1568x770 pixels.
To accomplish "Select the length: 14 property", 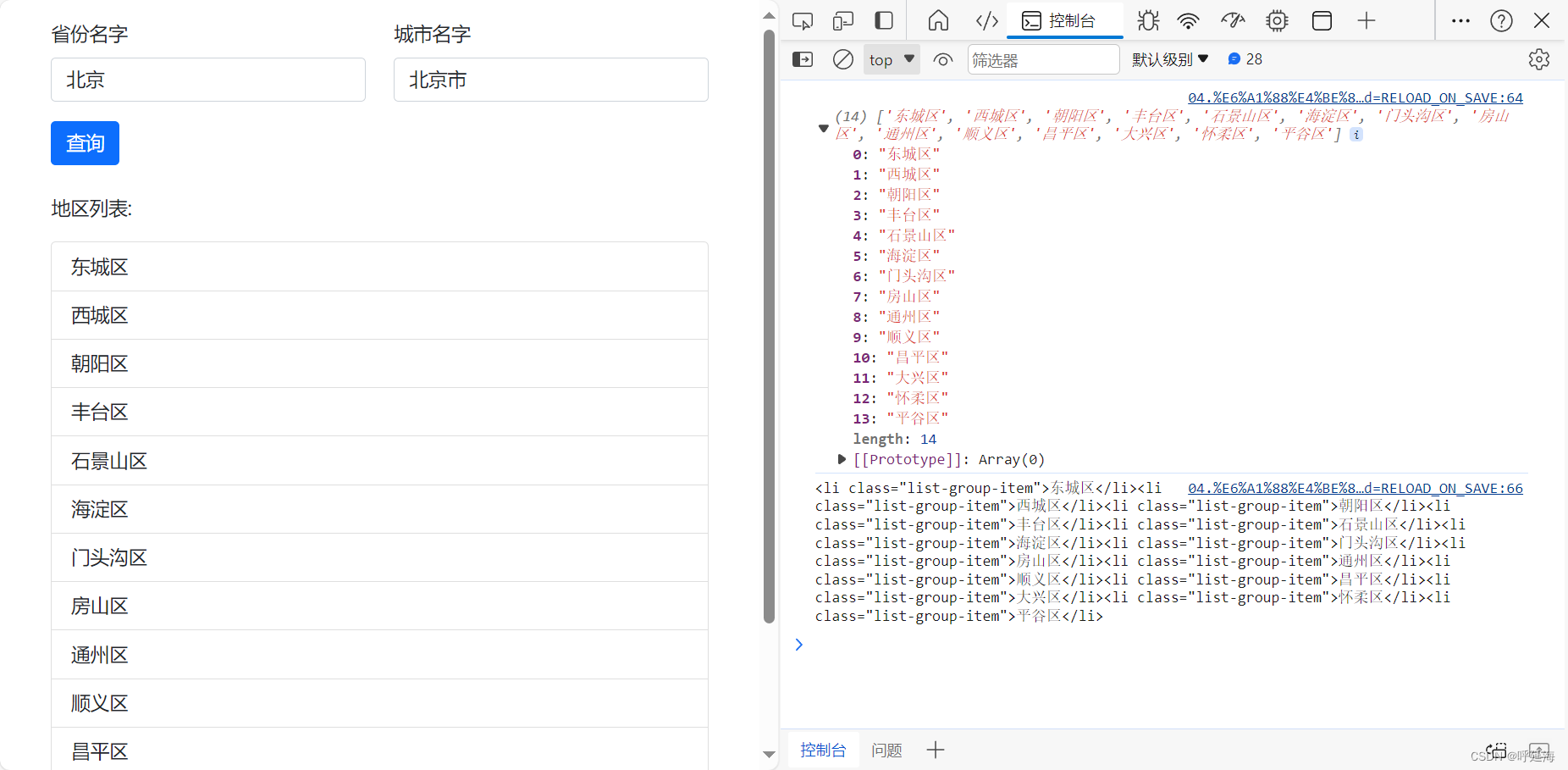I will pyautogui.click(x=894, y=439).
